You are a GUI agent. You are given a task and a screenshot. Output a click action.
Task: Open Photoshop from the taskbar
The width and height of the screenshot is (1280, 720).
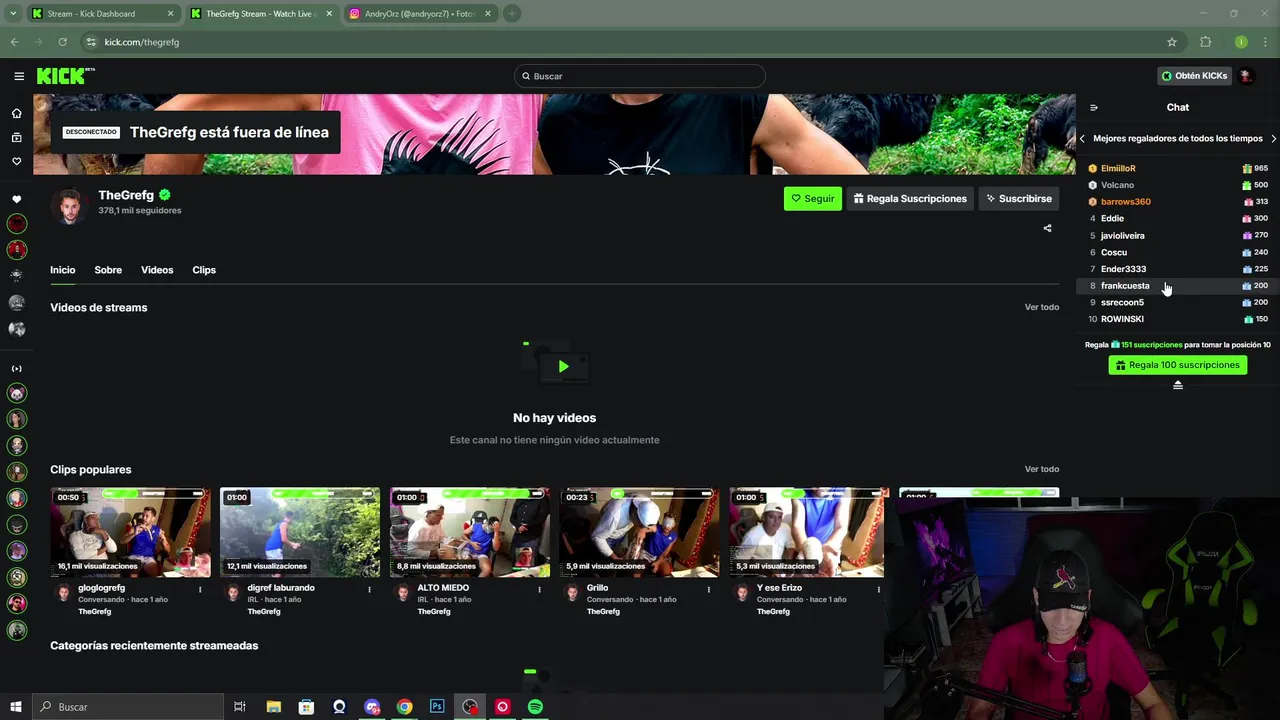click(437, 707)
